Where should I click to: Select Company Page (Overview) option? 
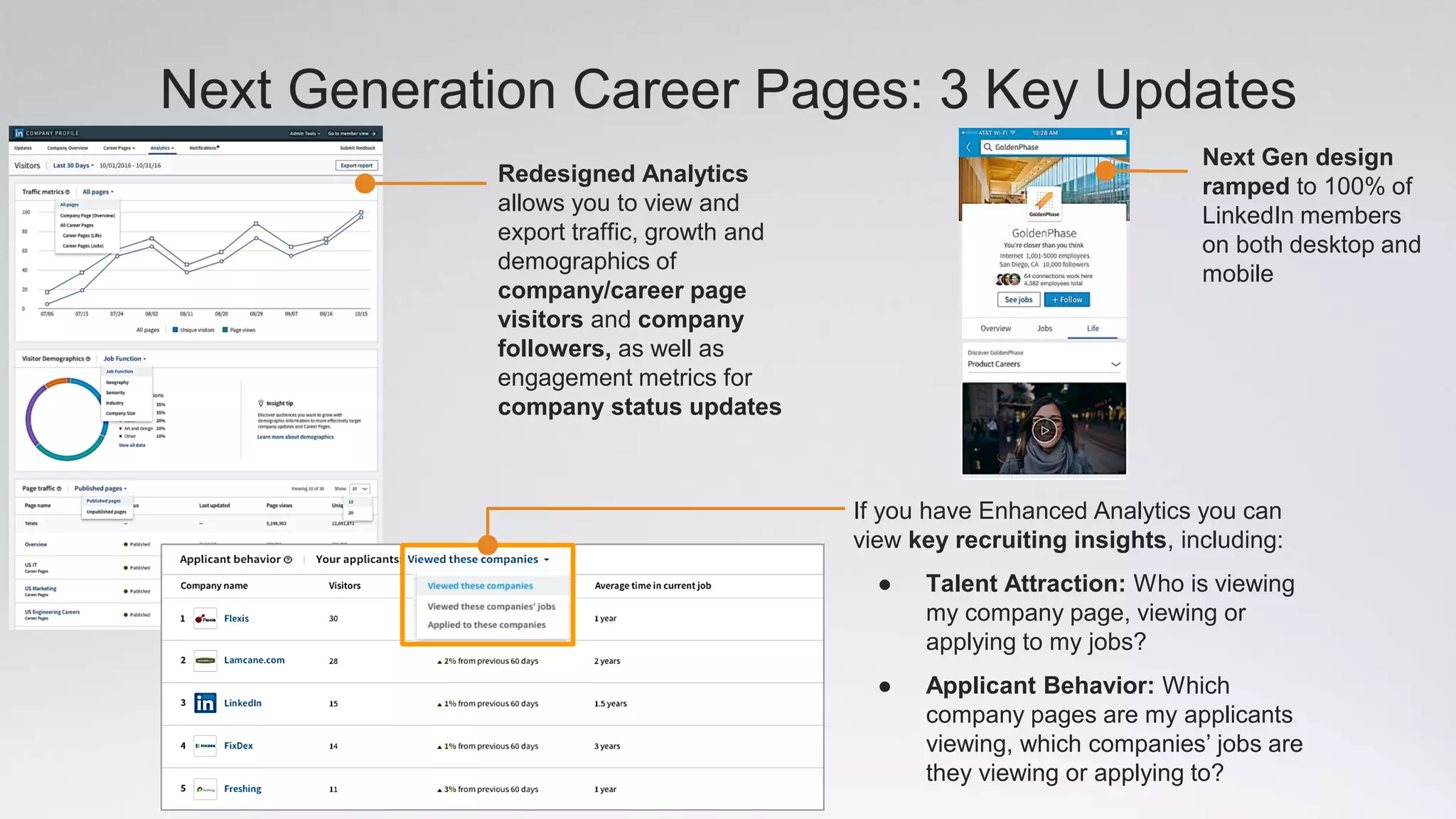[x=87, y=215]
